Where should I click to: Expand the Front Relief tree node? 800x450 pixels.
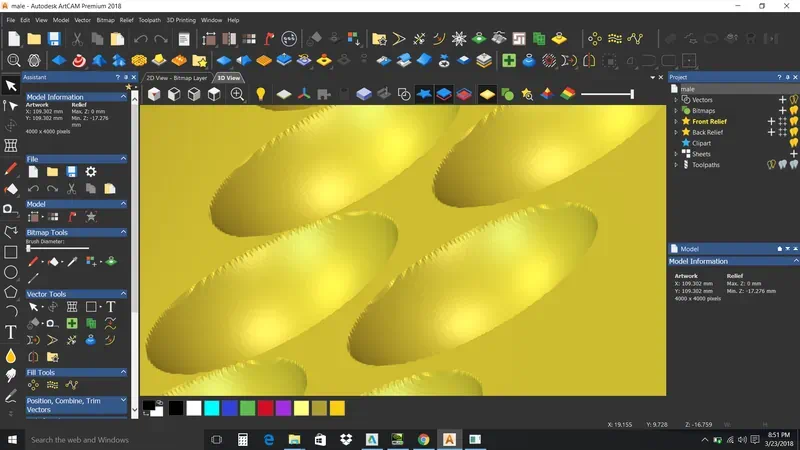678,122
